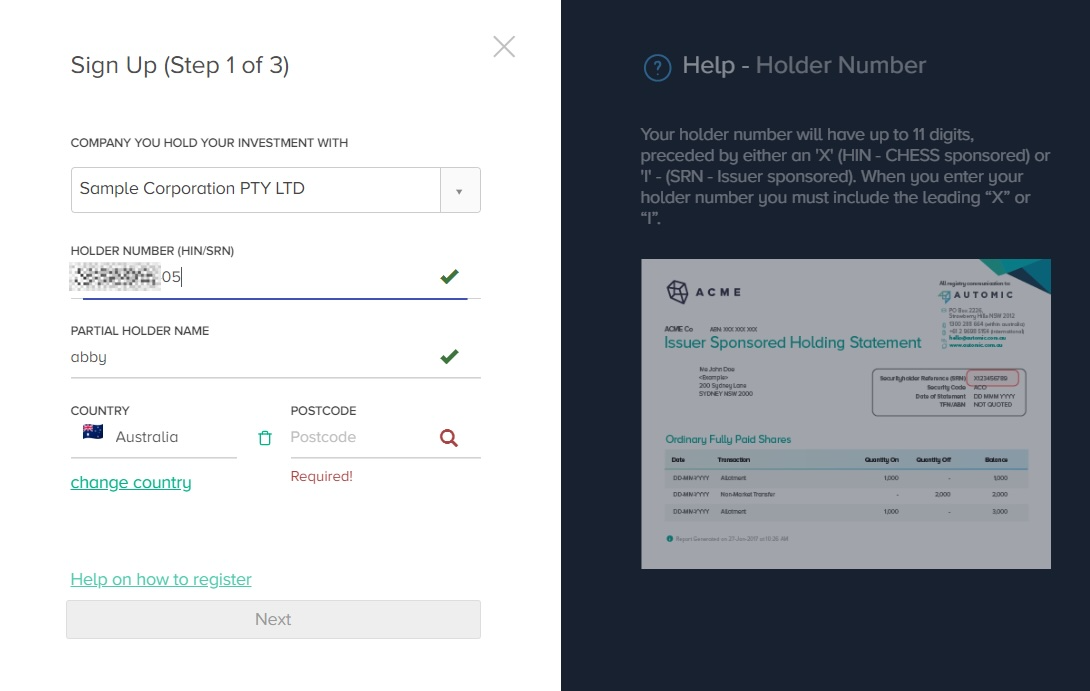Click the Issuer Sponsored Holding Statement image
This screenshot has width=1090, height=691.
click(845, 414)
